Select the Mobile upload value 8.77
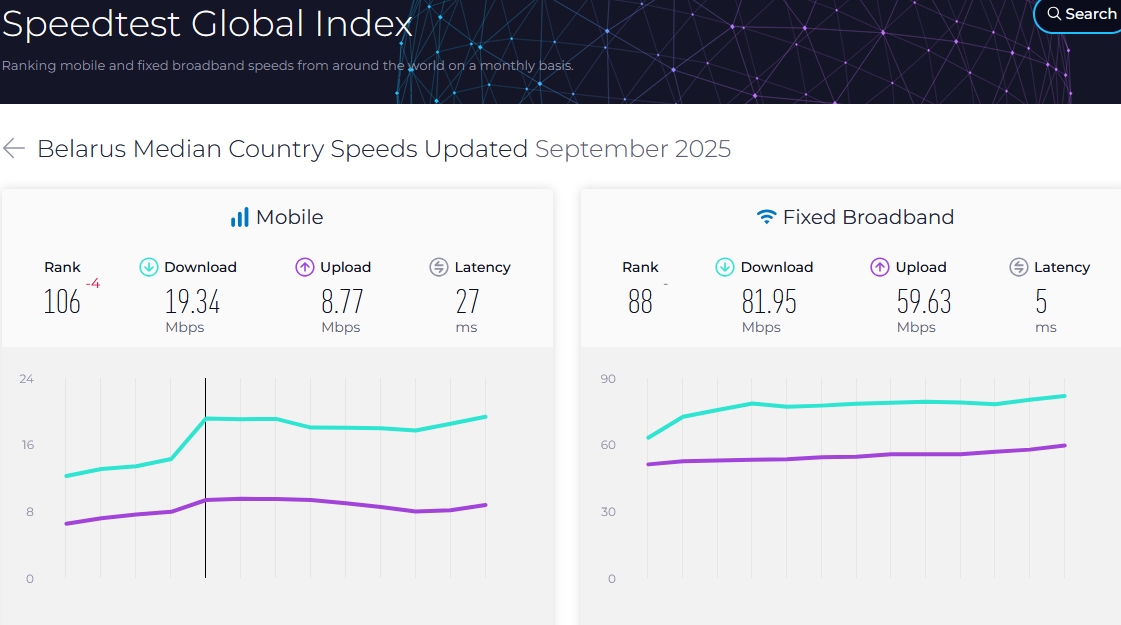The width and height of the screenshot is (1121, 625). click(342, 302)
